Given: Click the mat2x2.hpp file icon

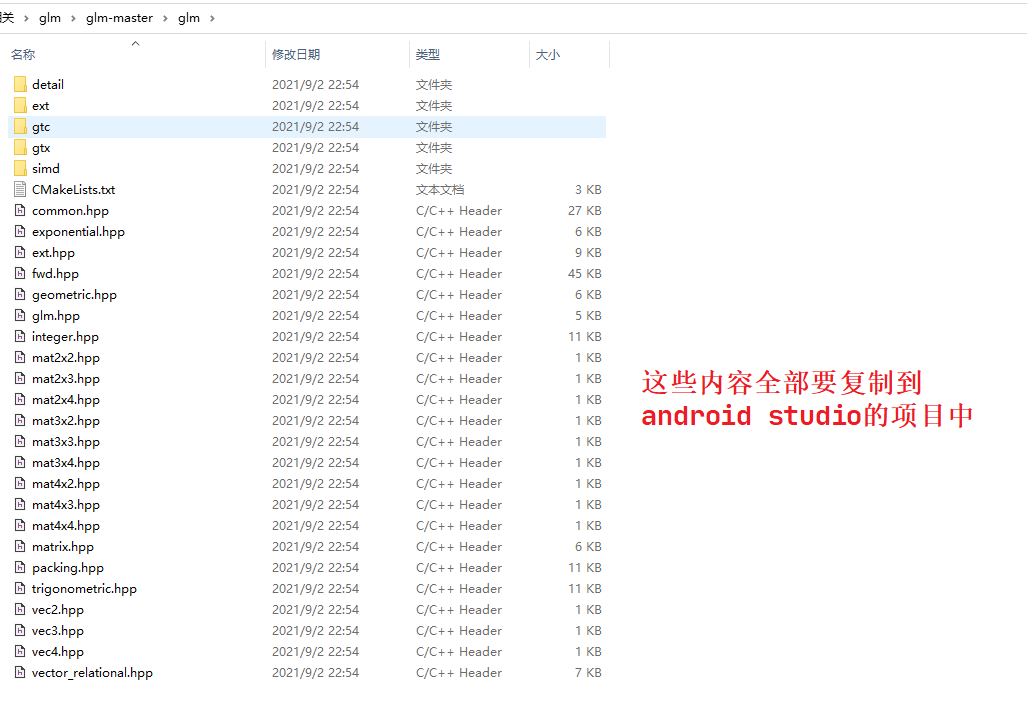Looking at the screenshot, I should point(20,357).
